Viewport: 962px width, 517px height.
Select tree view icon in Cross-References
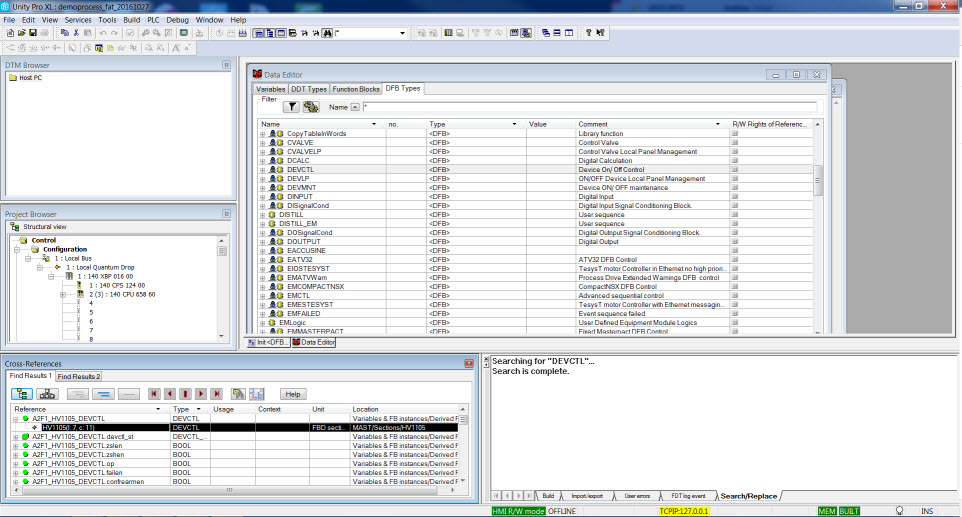[22, 394]
